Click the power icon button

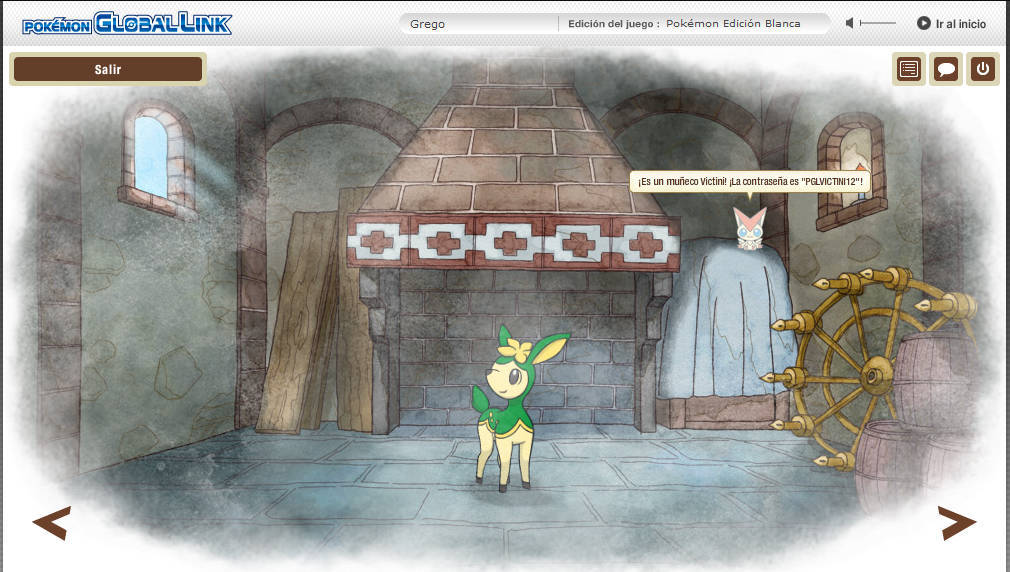click(982, 69)
